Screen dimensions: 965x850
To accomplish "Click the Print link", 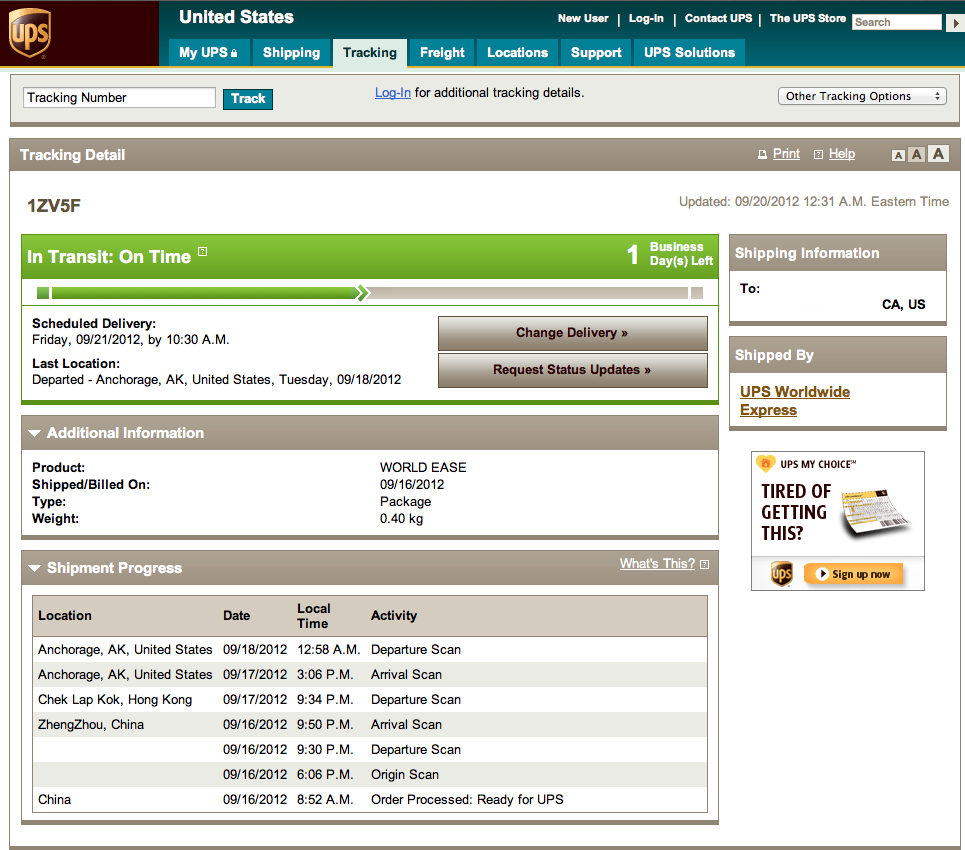I will point(786,154).
